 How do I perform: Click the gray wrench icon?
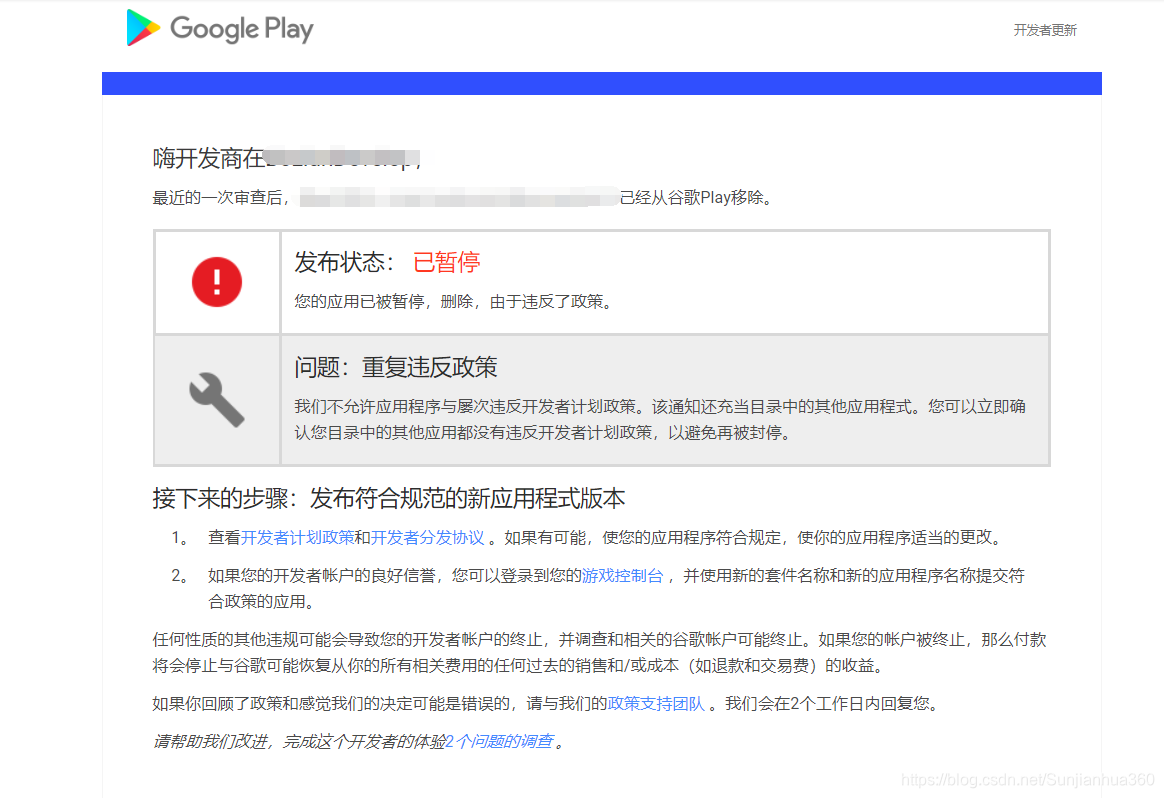coord(217,399)
